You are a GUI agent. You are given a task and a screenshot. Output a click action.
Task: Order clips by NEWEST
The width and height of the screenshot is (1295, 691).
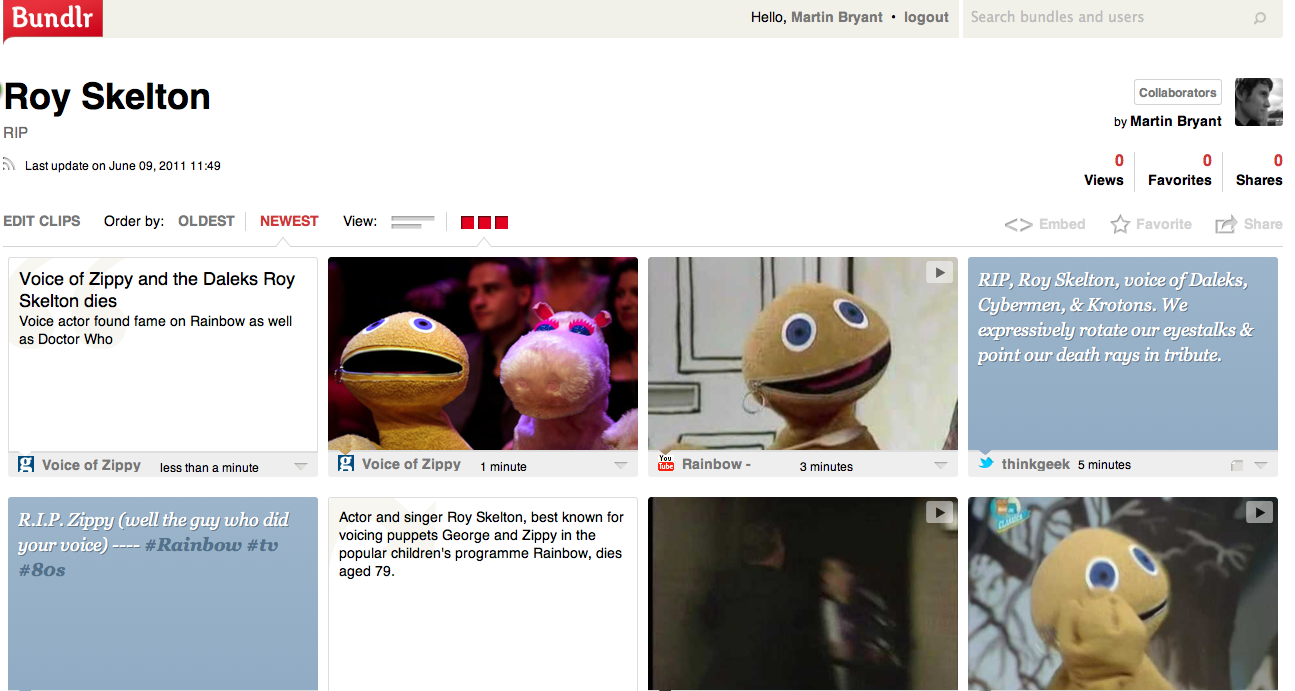tap(289, 221)
